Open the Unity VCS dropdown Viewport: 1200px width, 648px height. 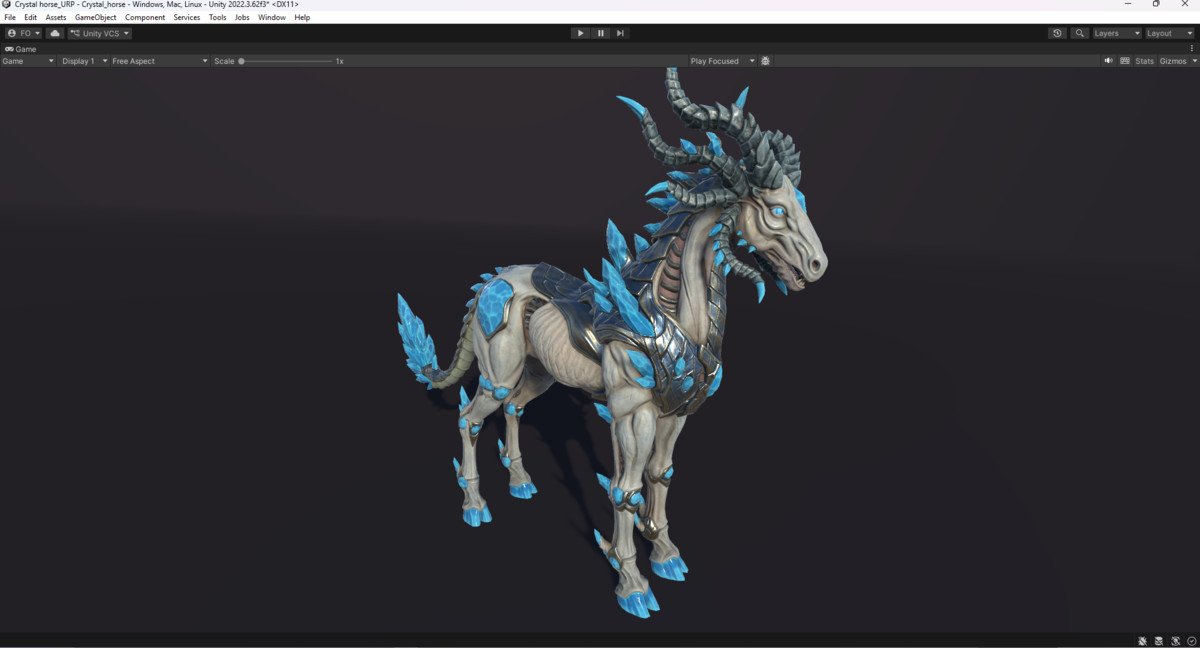tap(99, 33)
